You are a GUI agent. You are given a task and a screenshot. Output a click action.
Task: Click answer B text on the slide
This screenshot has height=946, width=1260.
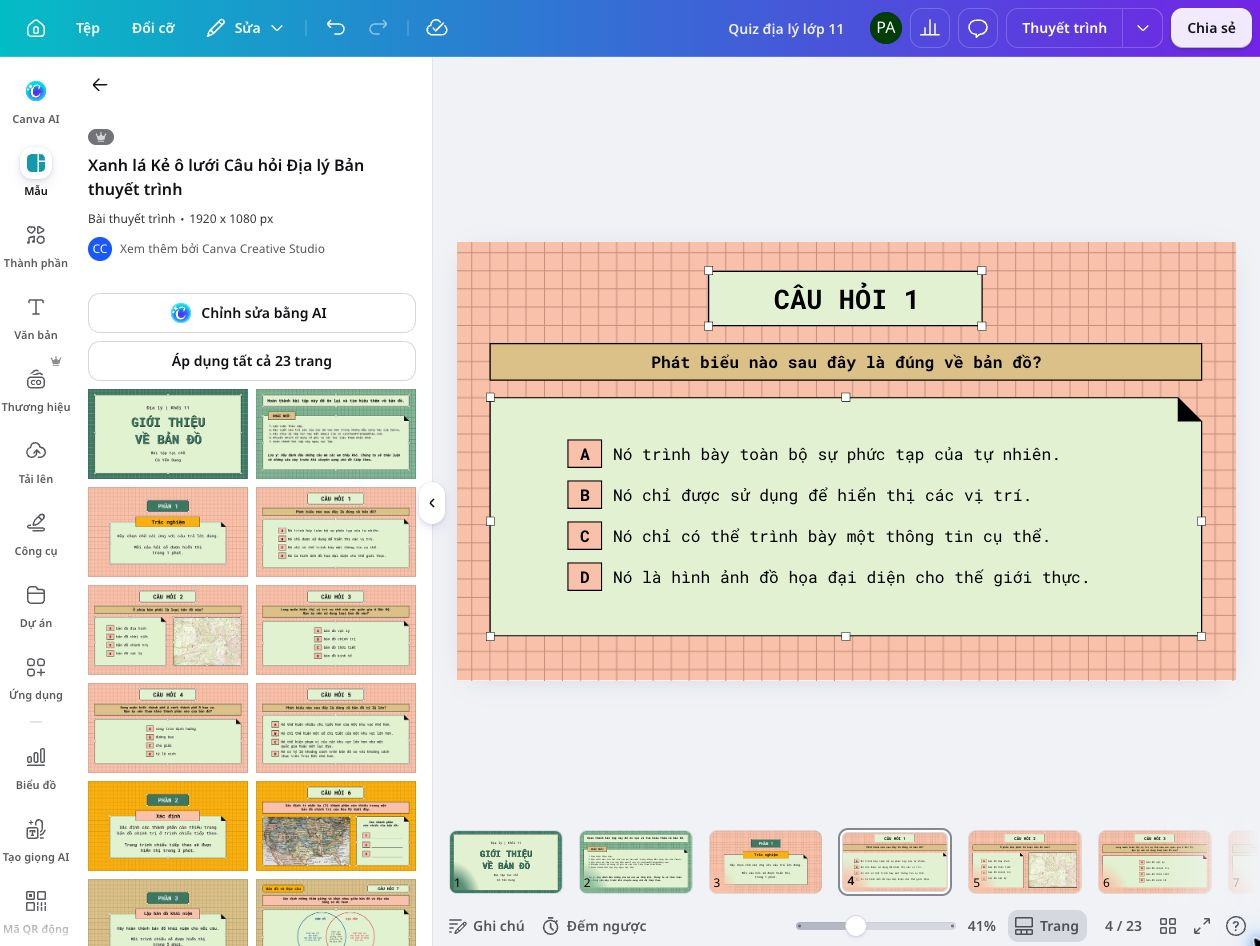coord(822,495)
